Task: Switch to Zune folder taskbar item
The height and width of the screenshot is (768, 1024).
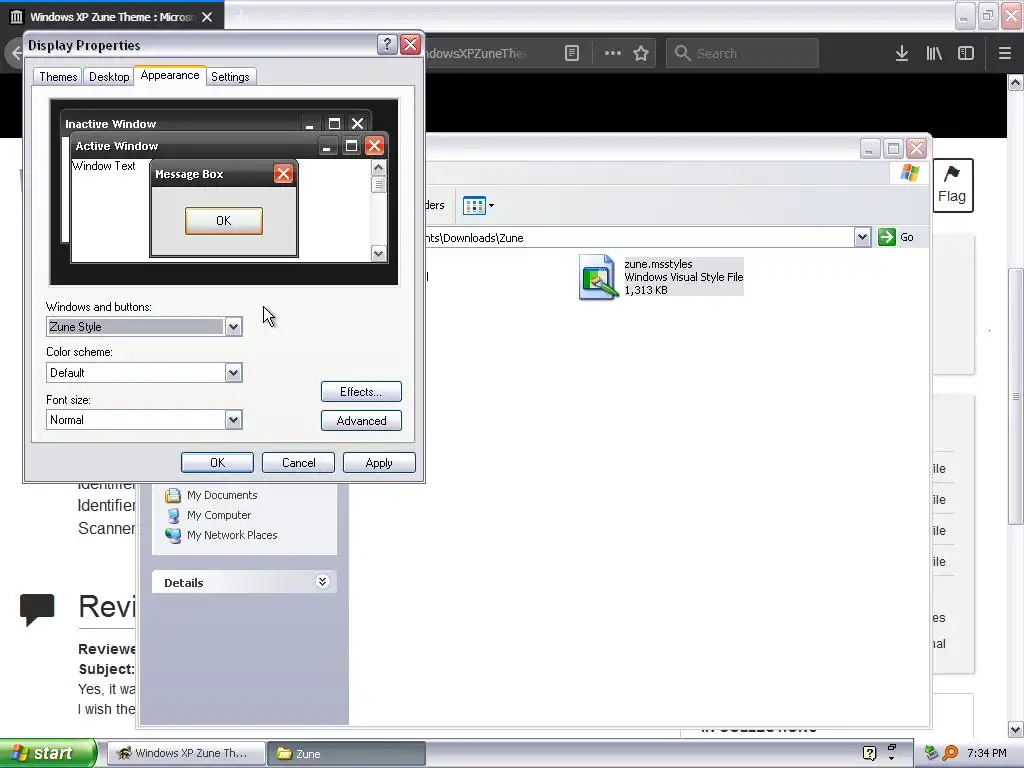Action: tap(346, 754)
